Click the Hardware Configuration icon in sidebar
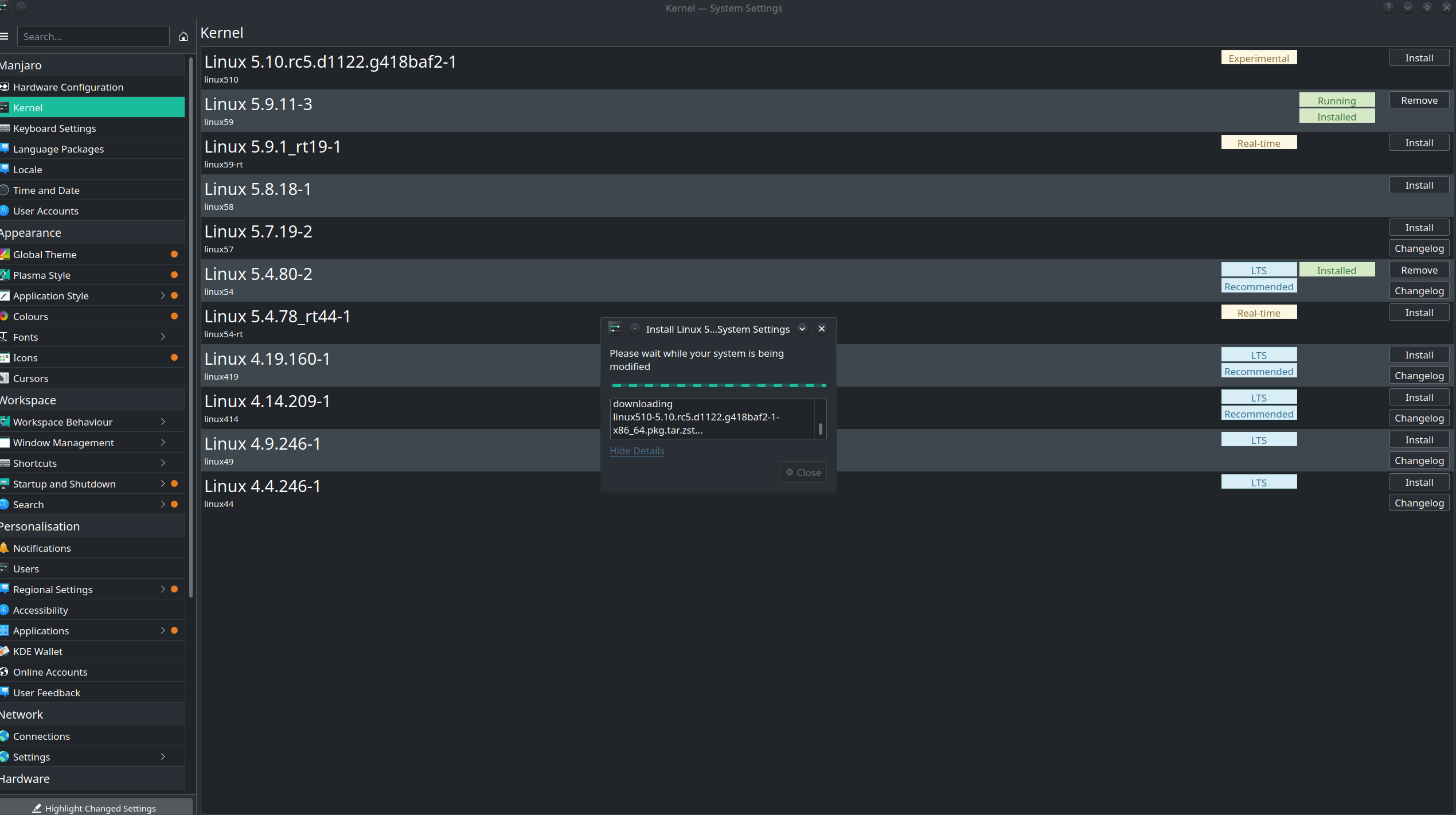The image size is (1456, 815). pyautogui.click(x=5, y=87)
